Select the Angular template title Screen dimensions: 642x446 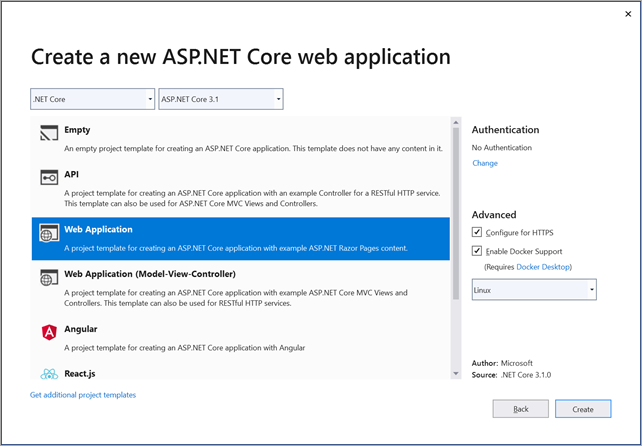coord(81,329)
